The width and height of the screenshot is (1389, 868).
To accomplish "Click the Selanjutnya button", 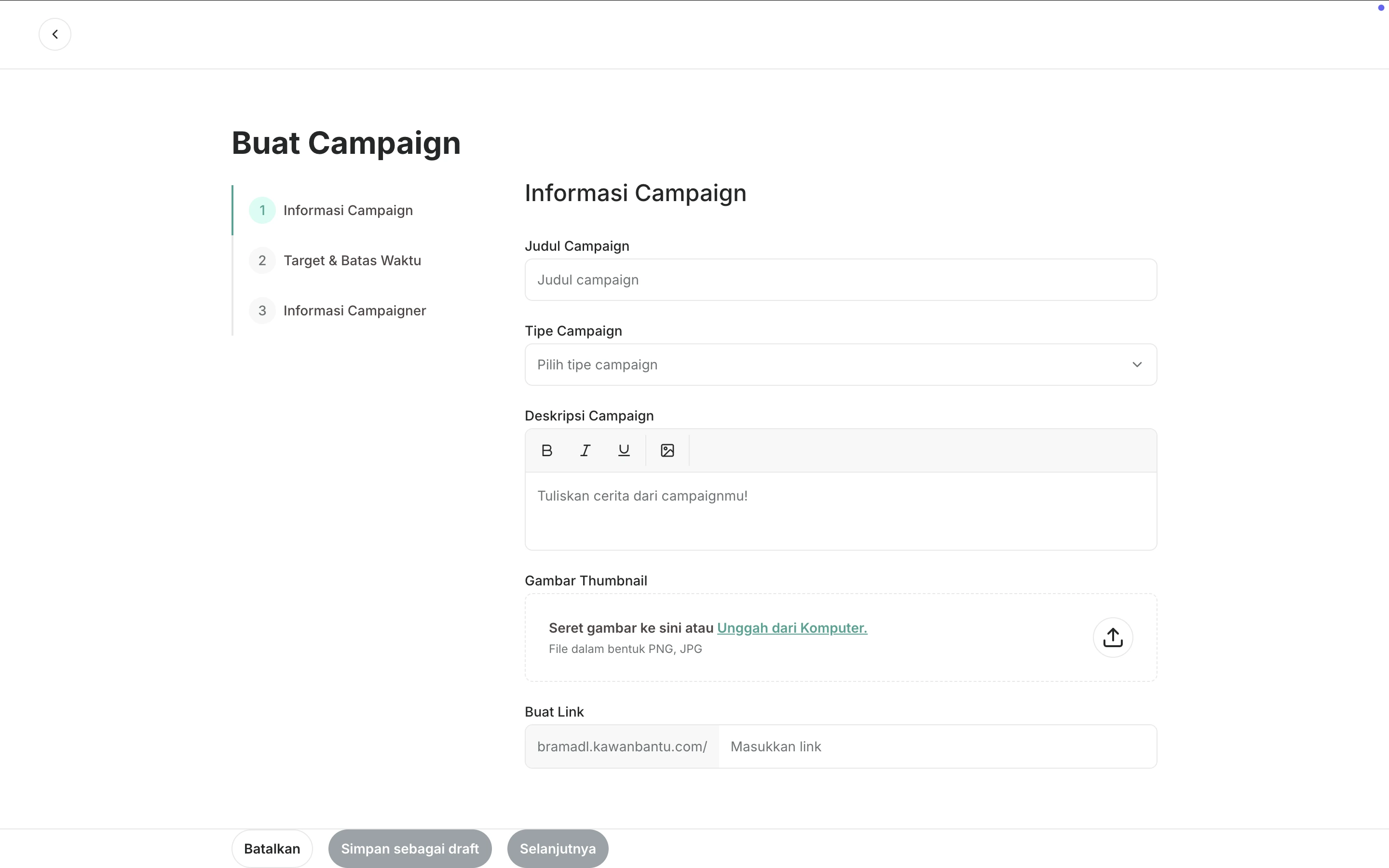I will point(558,849).
